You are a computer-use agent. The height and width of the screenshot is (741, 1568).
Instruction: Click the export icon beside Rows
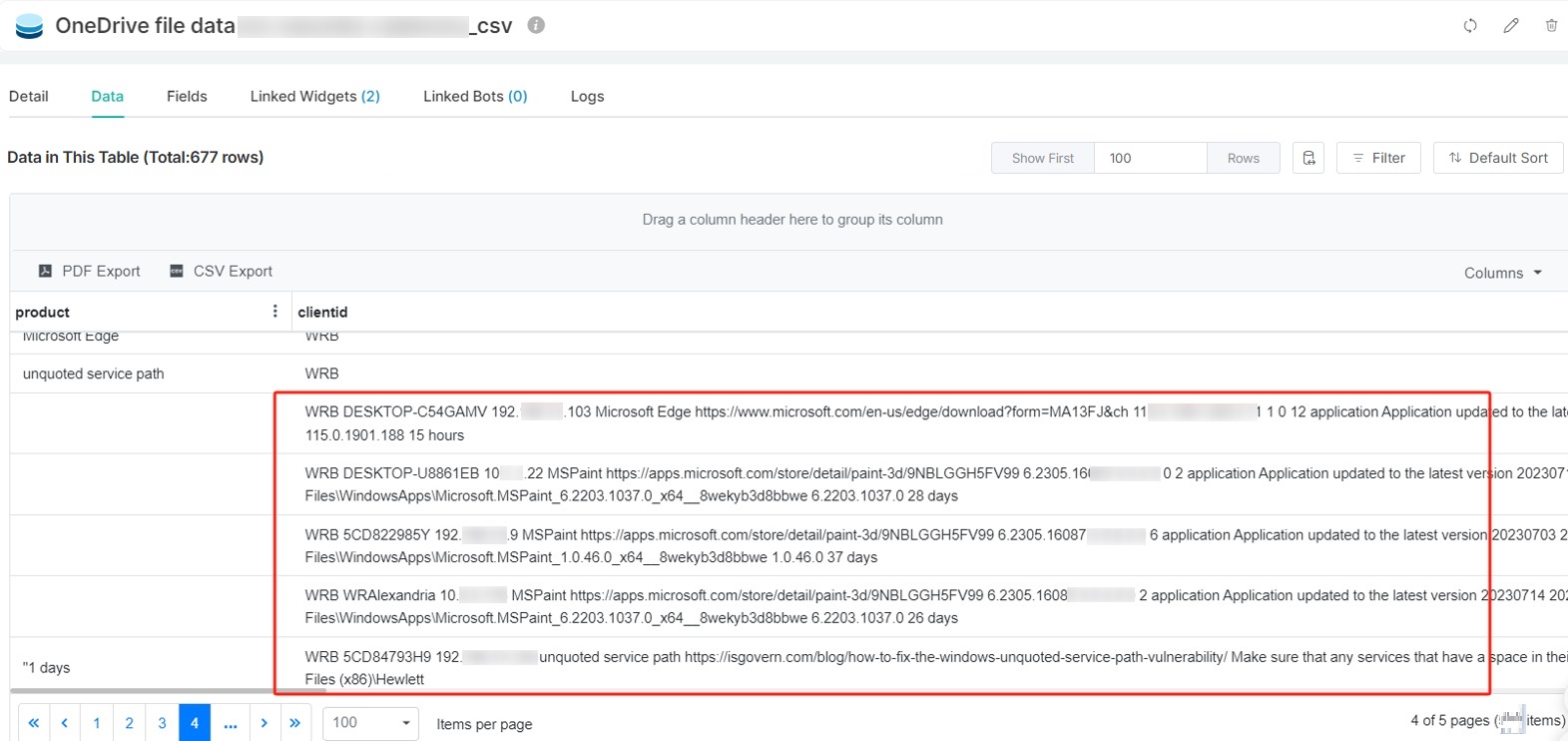pos(1307,158)
